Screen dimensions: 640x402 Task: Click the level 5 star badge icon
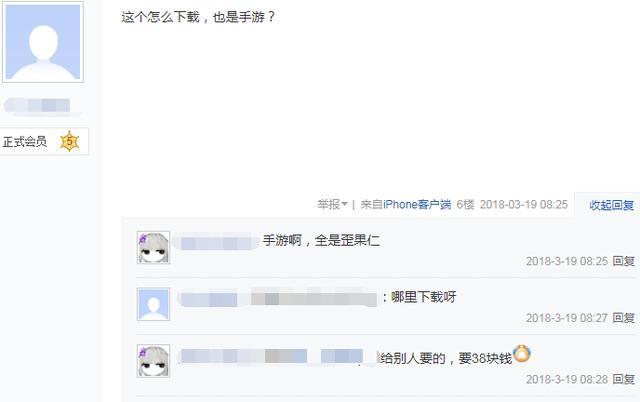click(x=69, y=141)
